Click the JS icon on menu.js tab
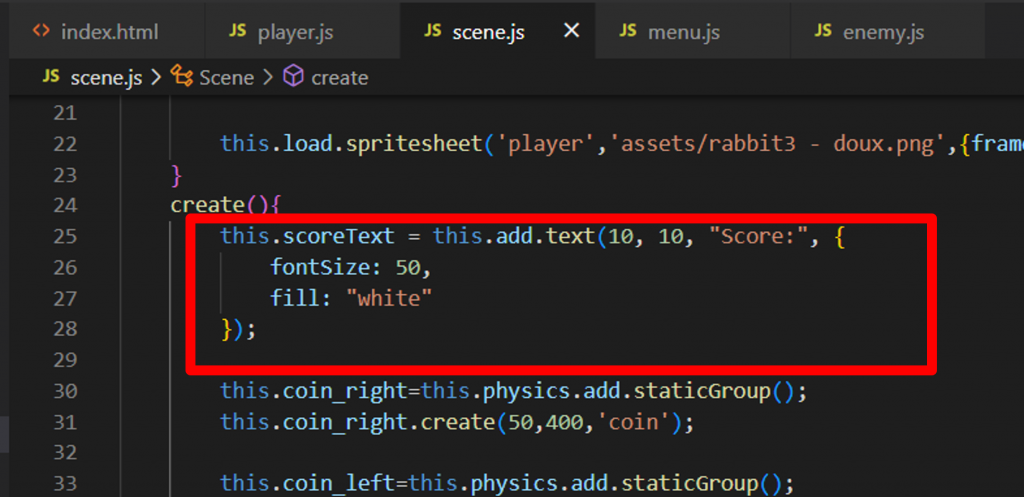1024x497 pixels. 628,31
